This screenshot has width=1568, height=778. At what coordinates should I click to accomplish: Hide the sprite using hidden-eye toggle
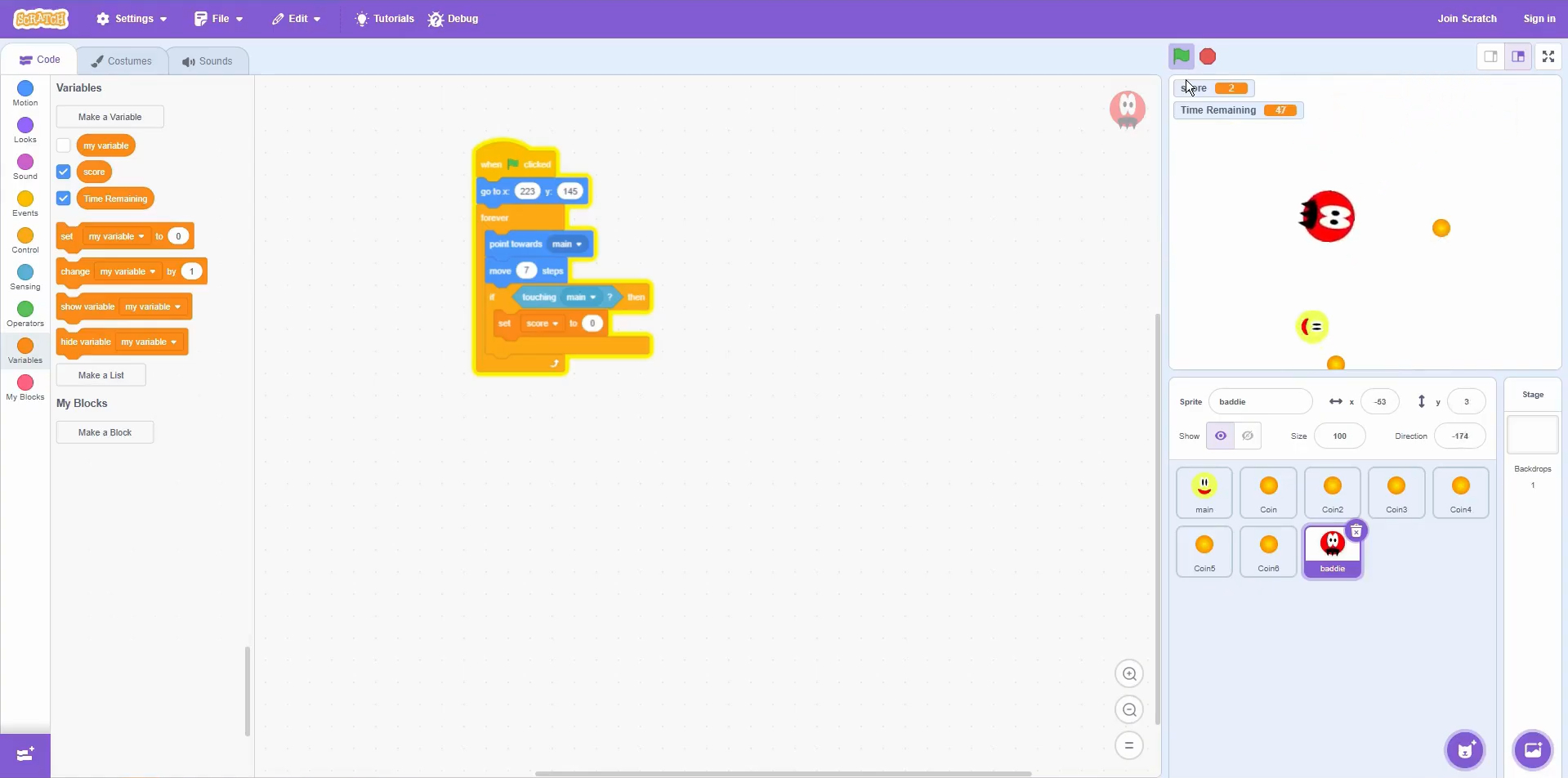coord(1248,436)
